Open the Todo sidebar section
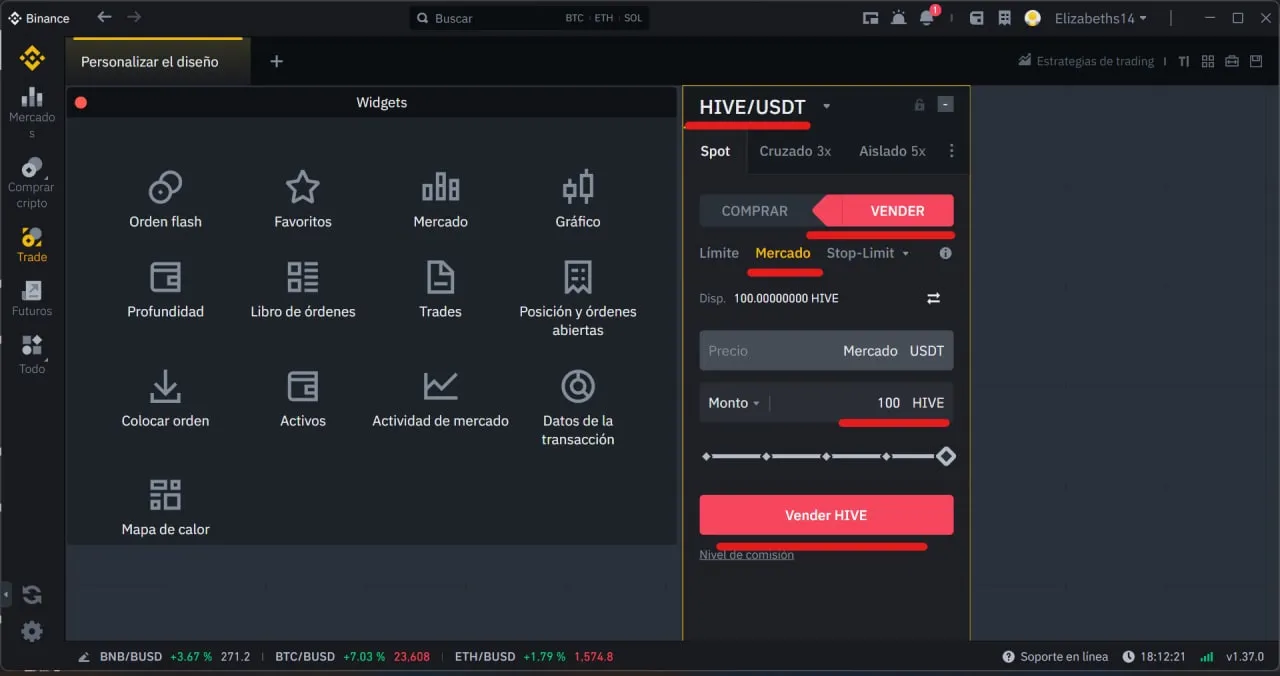The width and height of the screenshot is (1280, 676). 32,355
